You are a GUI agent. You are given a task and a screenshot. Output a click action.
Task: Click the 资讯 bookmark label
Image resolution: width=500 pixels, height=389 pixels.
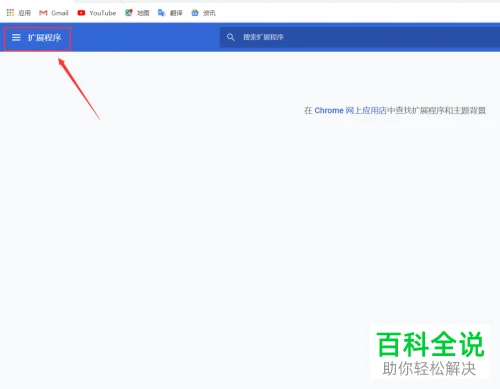210,13
